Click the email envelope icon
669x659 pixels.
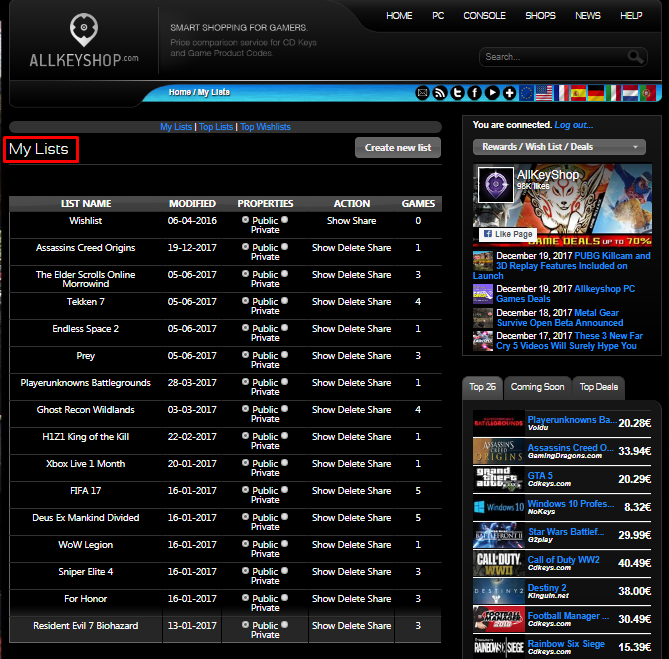click(x=422, y=93)
